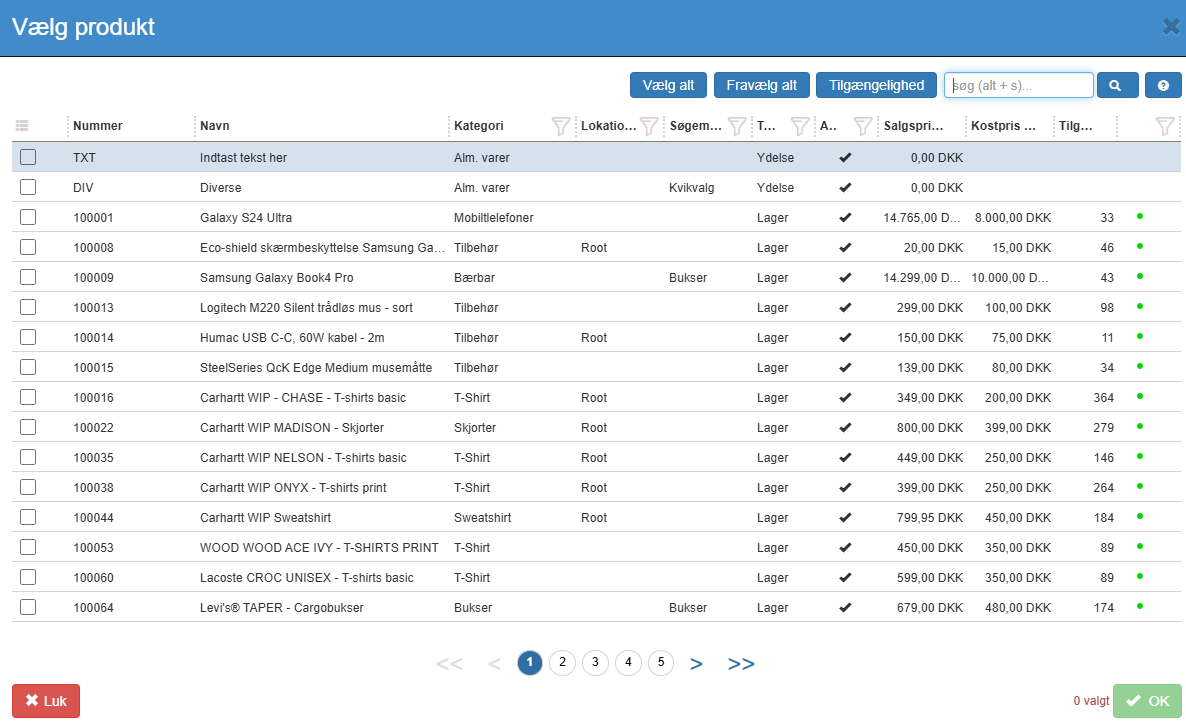This screenshot has width=1186, height=725.
Task: Go to page 3 of results
Action: coord(595,662)
